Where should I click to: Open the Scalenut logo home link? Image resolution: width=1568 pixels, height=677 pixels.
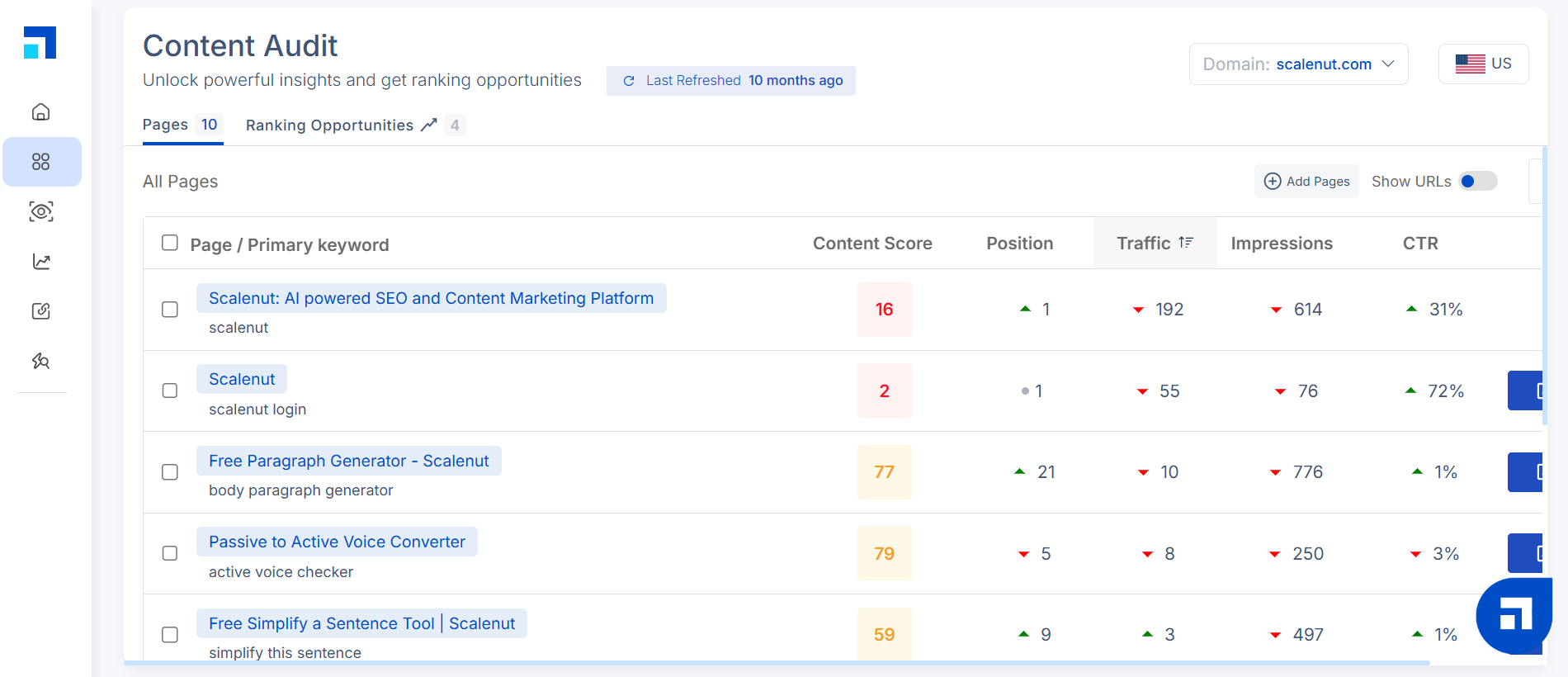click(40, 42)
